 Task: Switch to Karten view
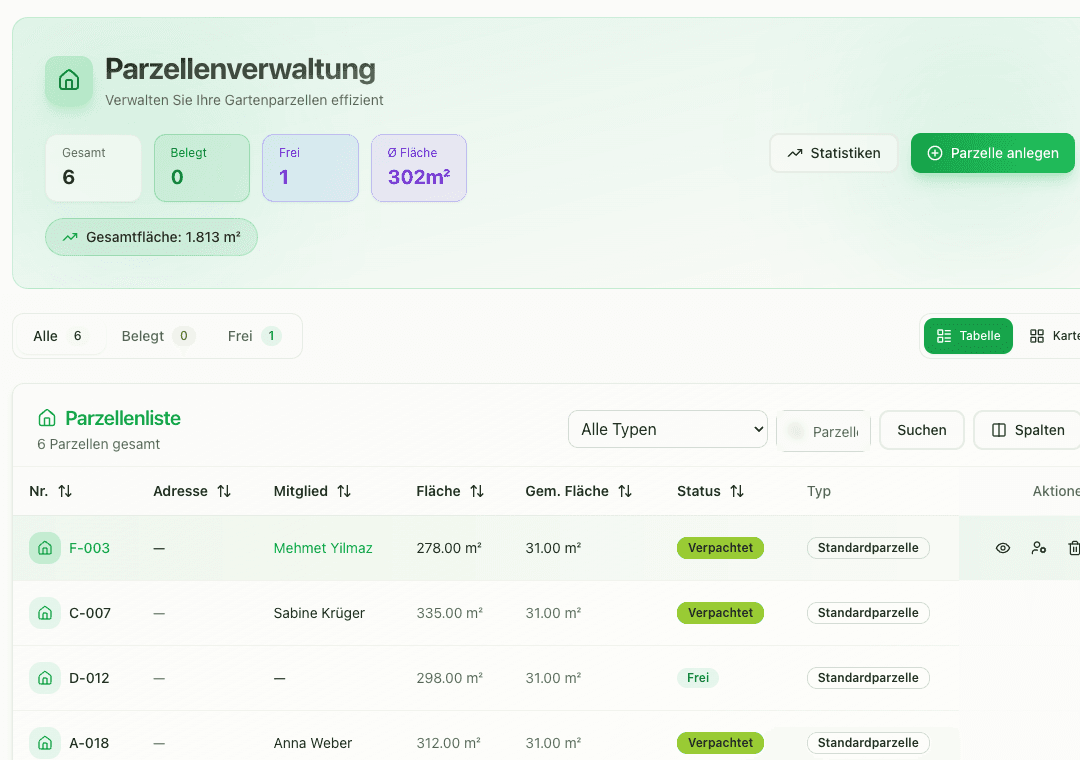pyautogui.click(x=1054, y=336)
